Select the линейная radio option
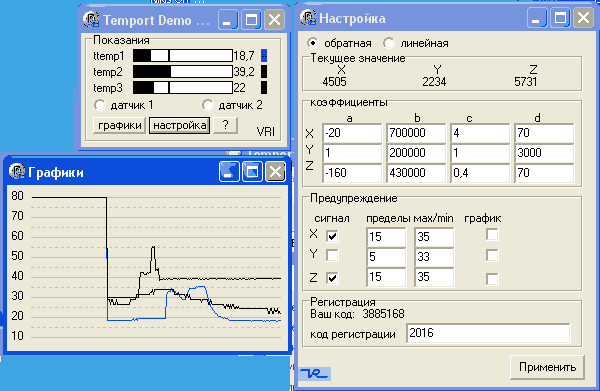Screen dimensions: 600x391 coord(389,43)
